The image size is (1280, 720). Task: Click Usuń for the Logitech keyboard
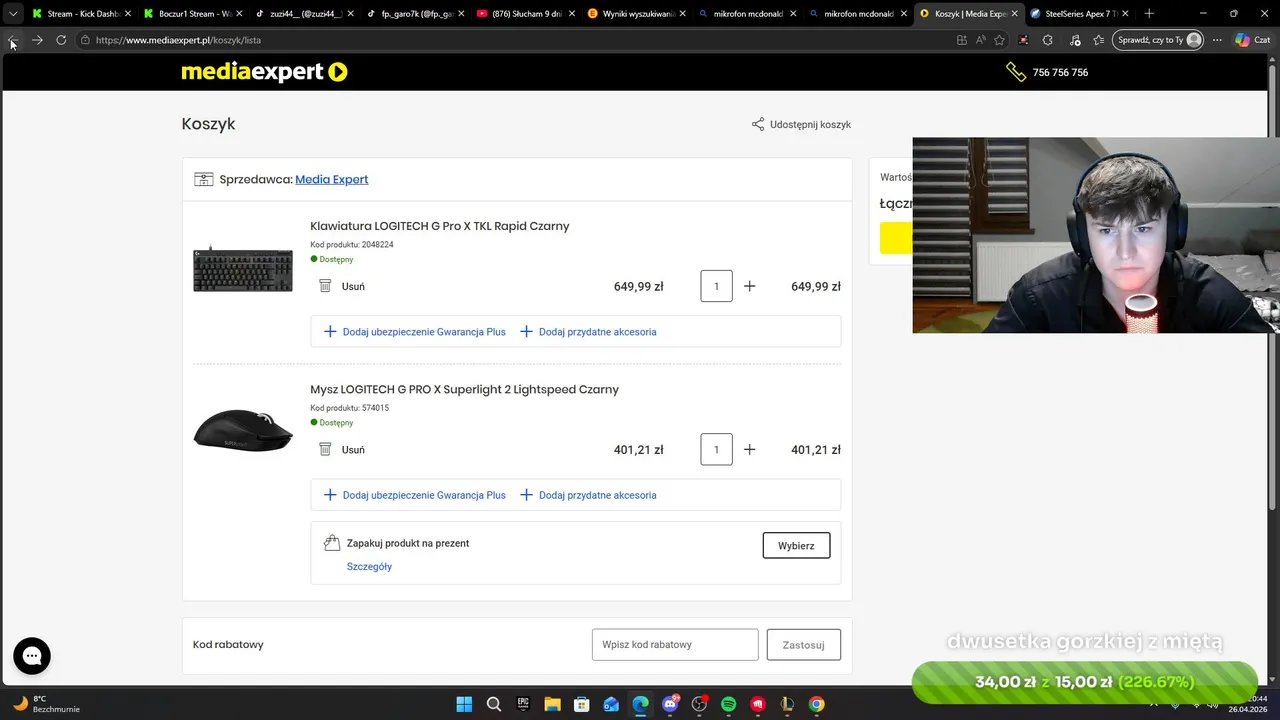click(x=353, y=286)
